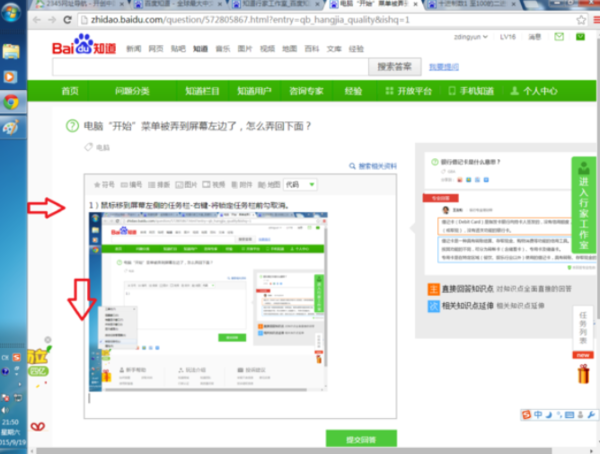This screenshot has width=600, height=454.
Task: Expand the zdingyun account dropdown
Action: [x=471, y=37]
